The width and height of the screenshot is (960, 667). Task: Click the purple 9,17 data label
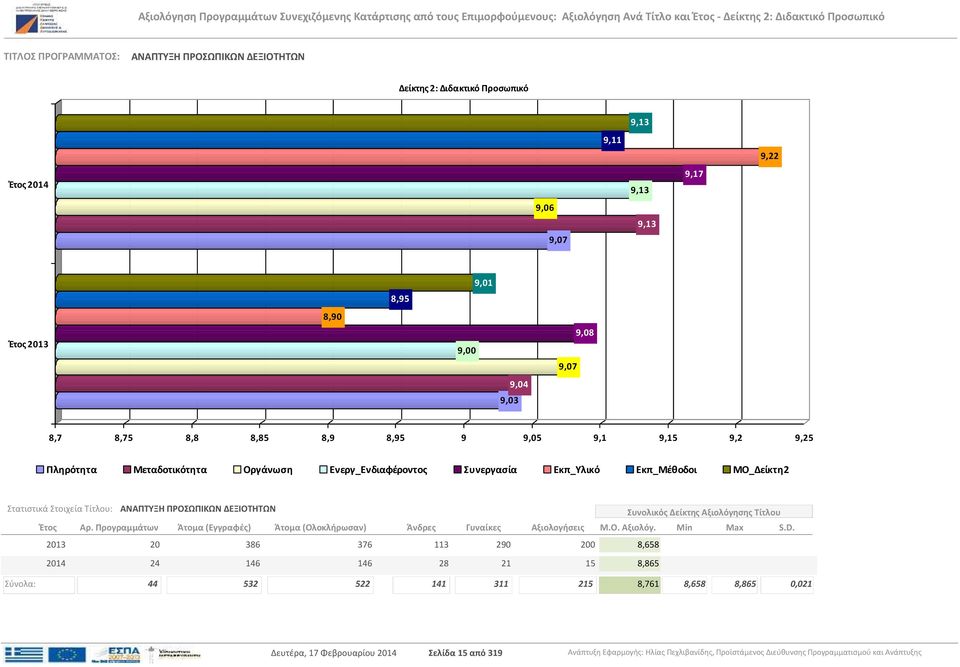point(694,174)
